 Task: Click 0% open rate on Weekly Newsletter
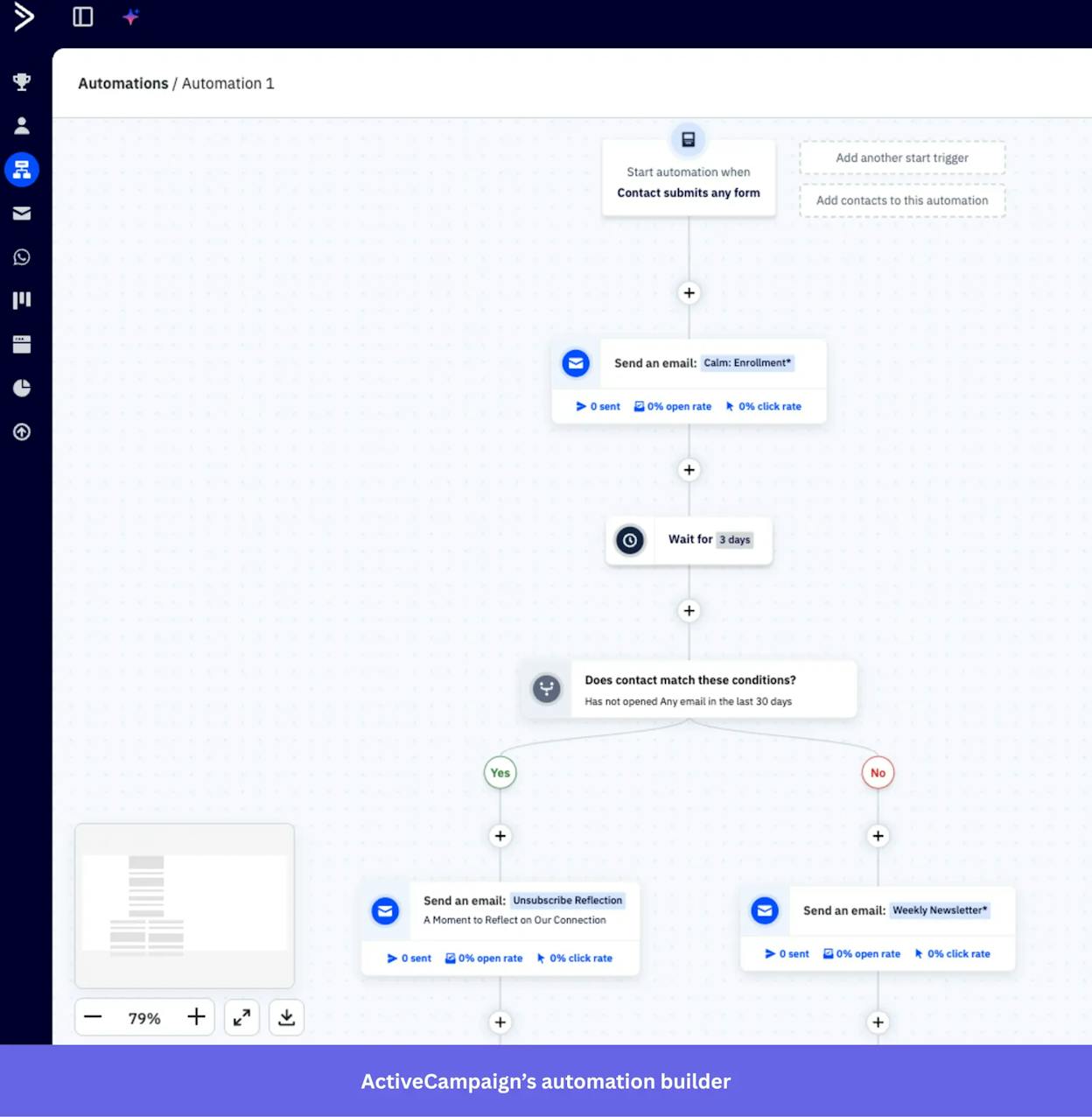pyautogui.click(x=862, y=954)
